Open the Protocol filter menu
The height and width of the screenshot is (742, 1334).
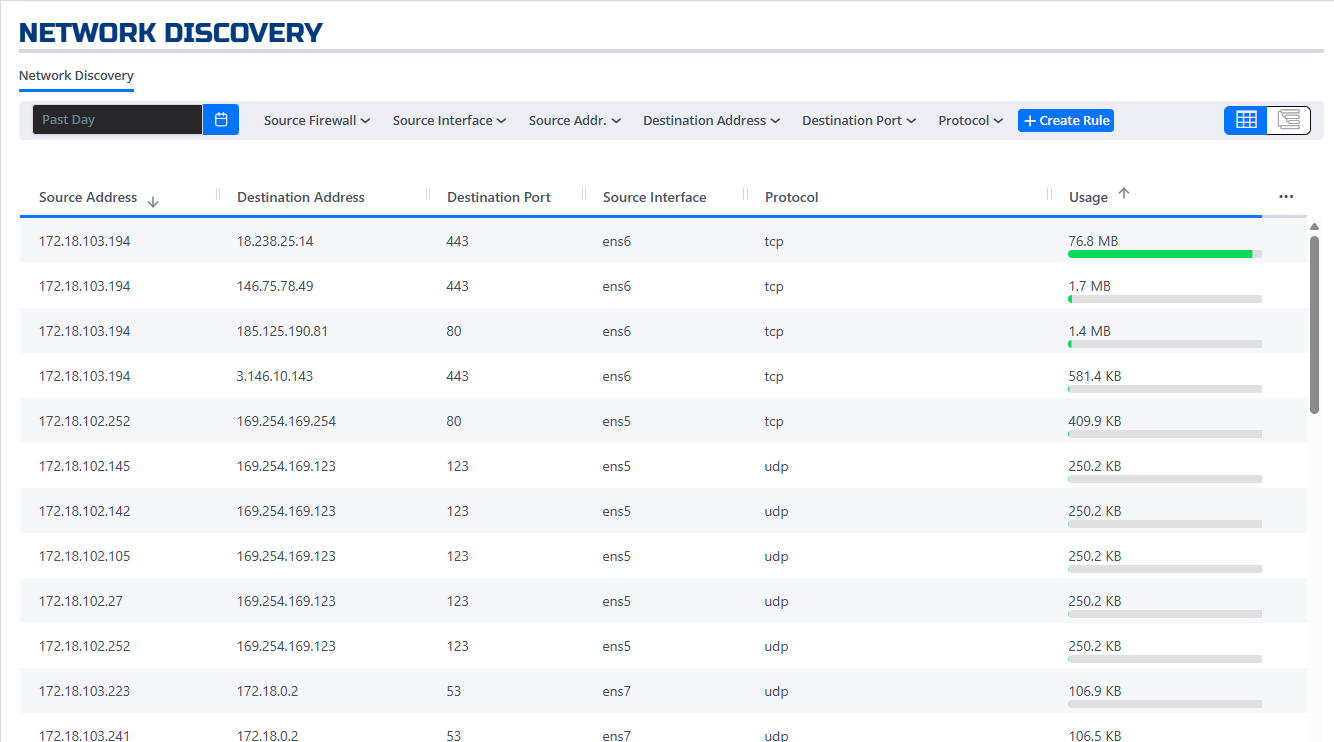click(x=969, y=119)
